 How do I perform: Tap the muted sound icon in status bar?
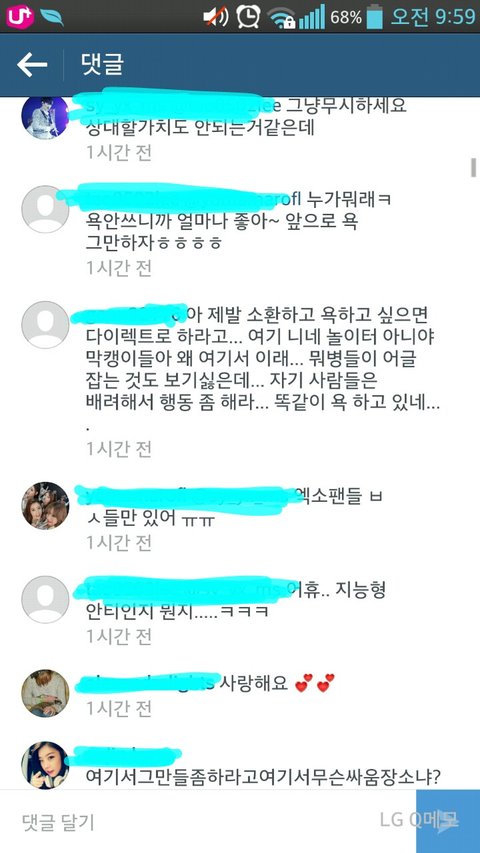[x=216, y=17]
